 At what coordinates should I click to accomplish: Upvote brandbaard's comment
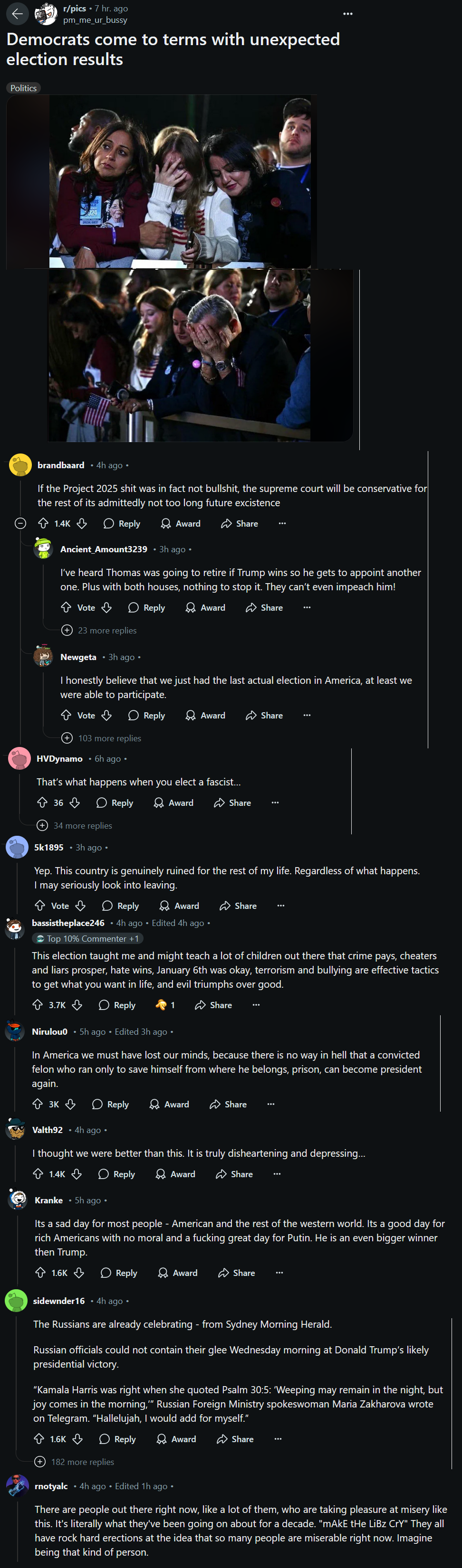43,523
